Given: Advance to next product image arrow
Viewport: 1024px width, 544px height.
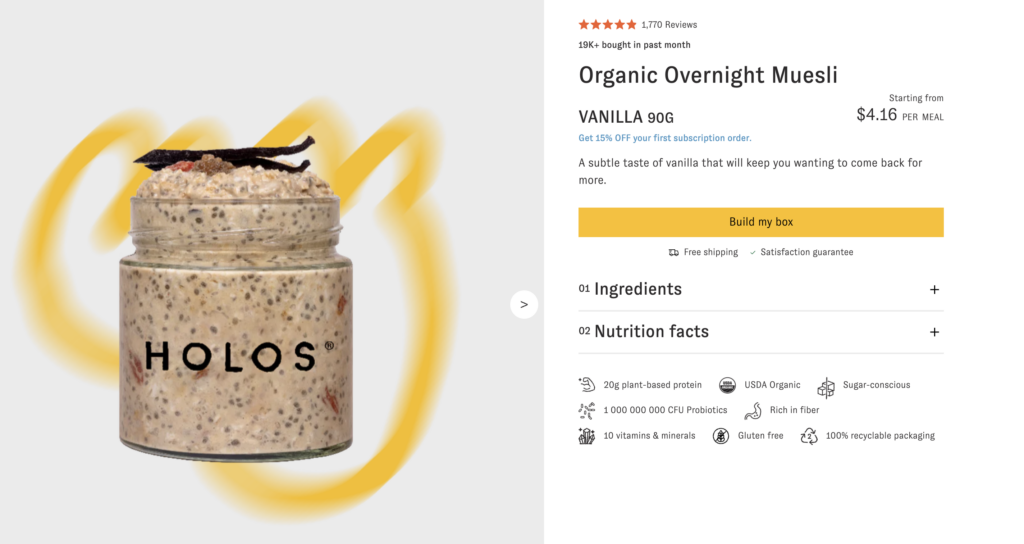Looking at the screenshot, I should point(524,304).
